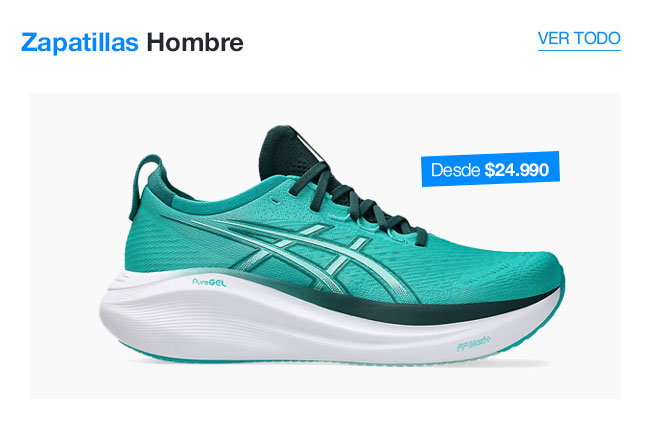The width and height of the screenshot is (650, 424).
Task: Click the dark tongue of the shoe
Action: coord(284,151)
